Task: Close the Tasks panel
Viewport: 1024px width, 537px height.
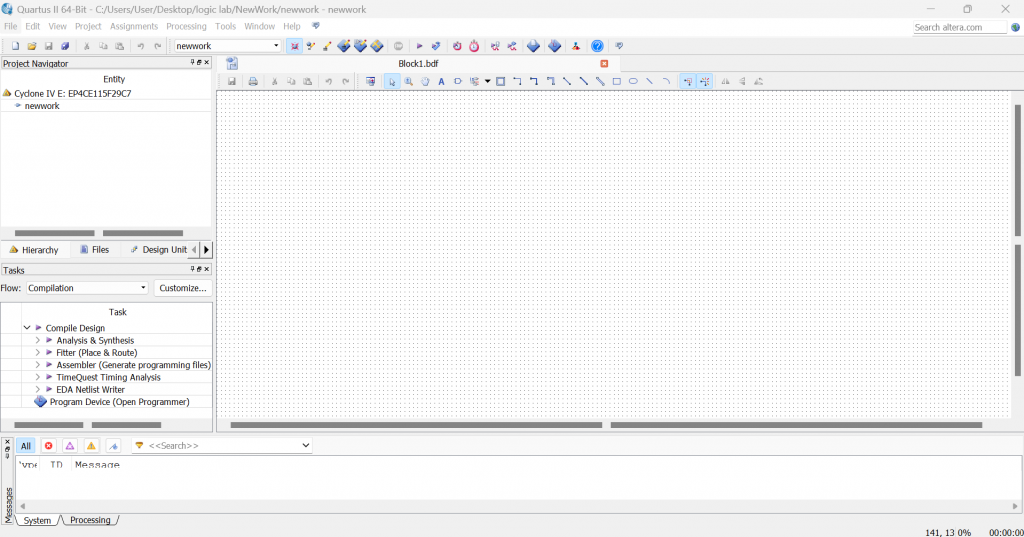Action: 207,268
